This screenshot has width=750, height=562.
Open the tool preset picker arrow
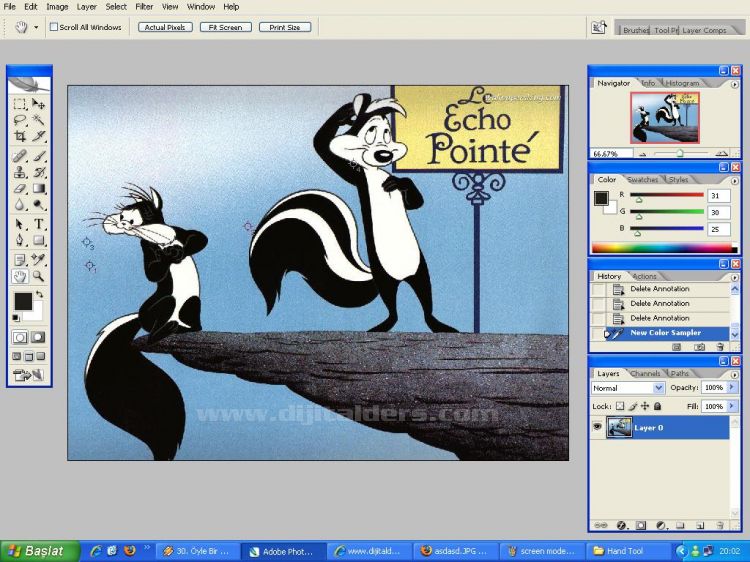36,27
